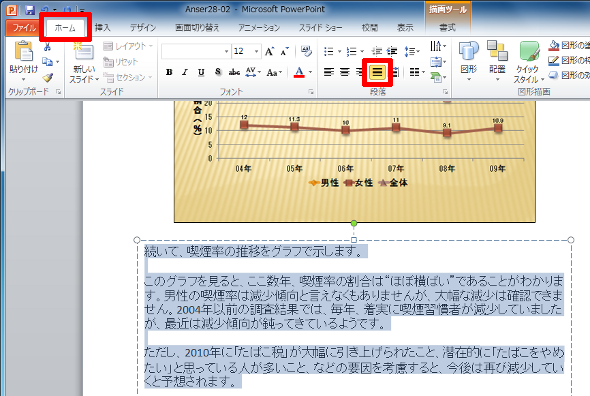Switch to the Animations (アニメーション) tab

tap(259, 27)
